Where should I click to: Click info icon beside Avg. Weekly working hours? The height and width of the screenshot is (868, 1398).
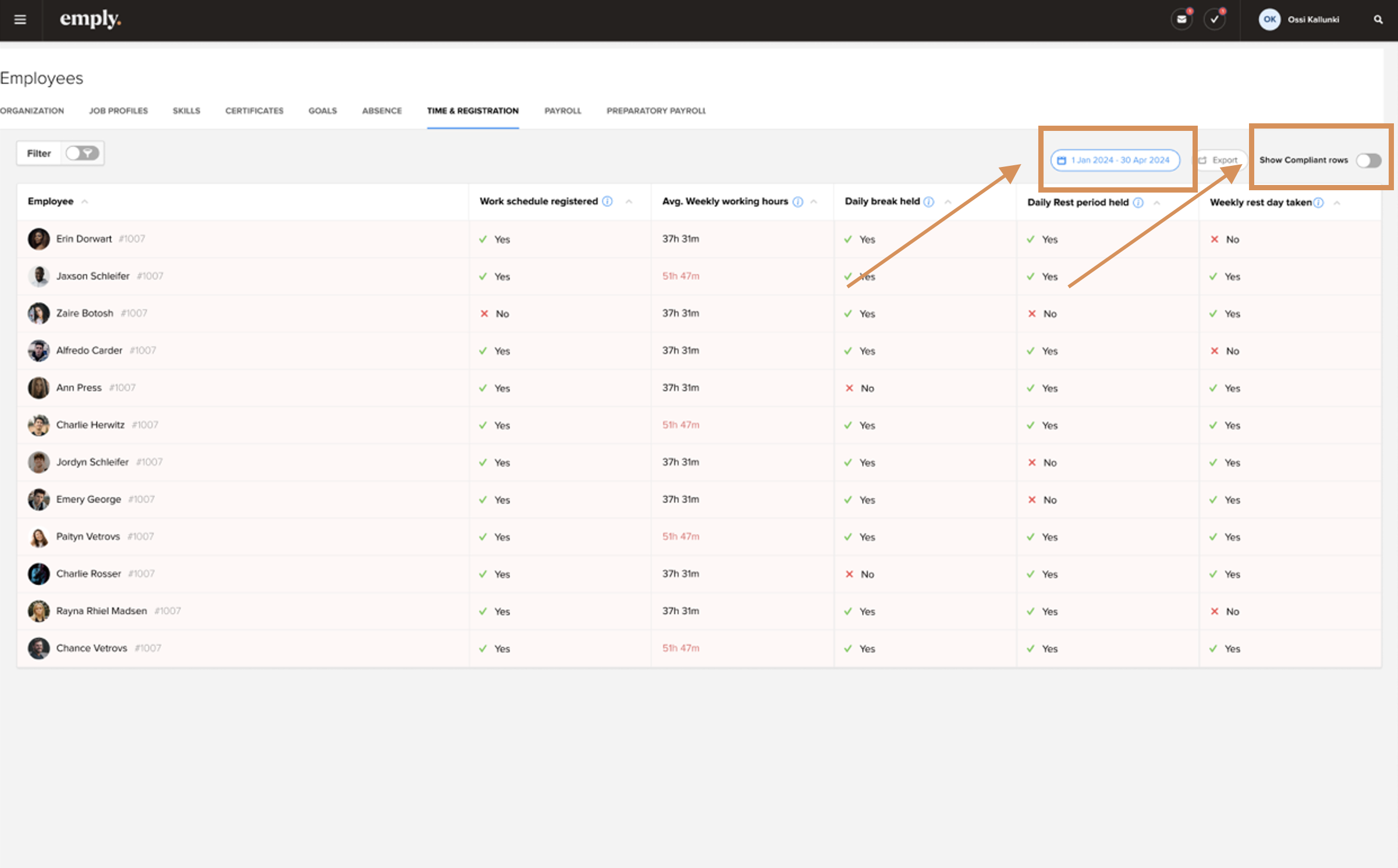(797, 202)
